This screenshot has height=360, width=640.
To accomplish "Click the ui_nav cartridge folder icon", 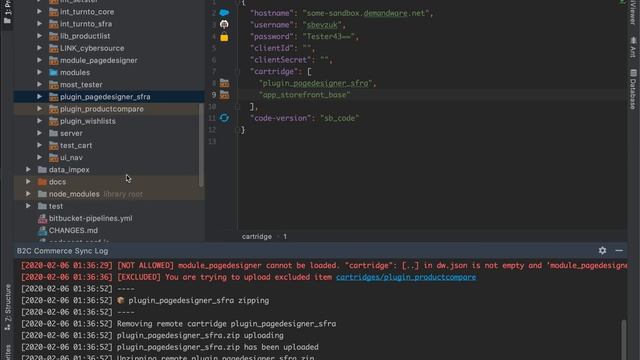I will (53, 158).
